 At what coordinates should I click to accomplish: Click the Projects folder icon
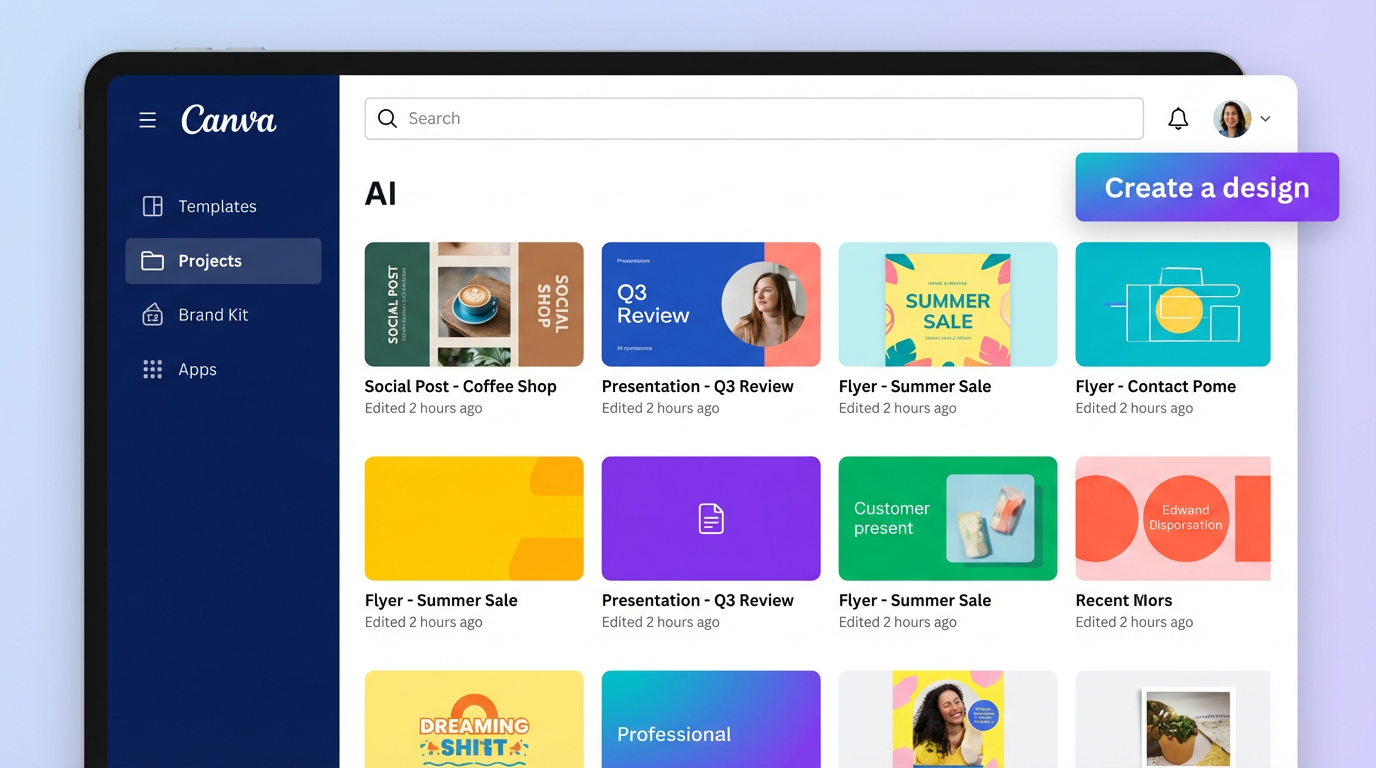click(151, 261)
